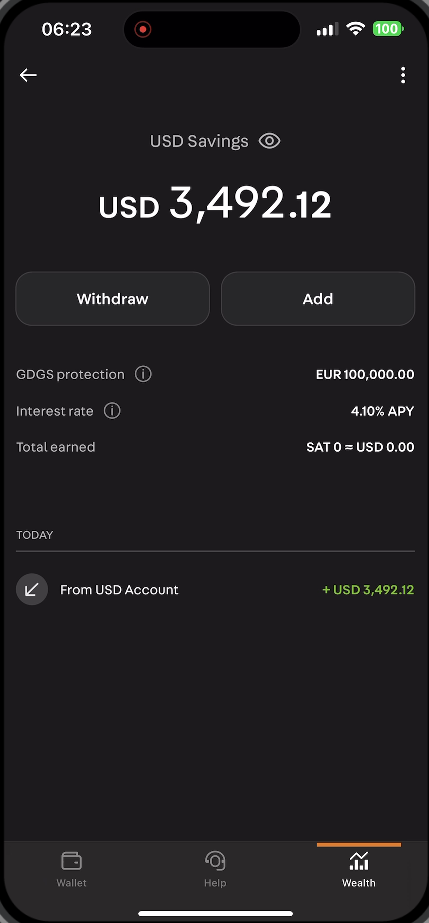
Task: Open the From USD Account transaction
Action: pyautogui.click(x=215, y=589)
